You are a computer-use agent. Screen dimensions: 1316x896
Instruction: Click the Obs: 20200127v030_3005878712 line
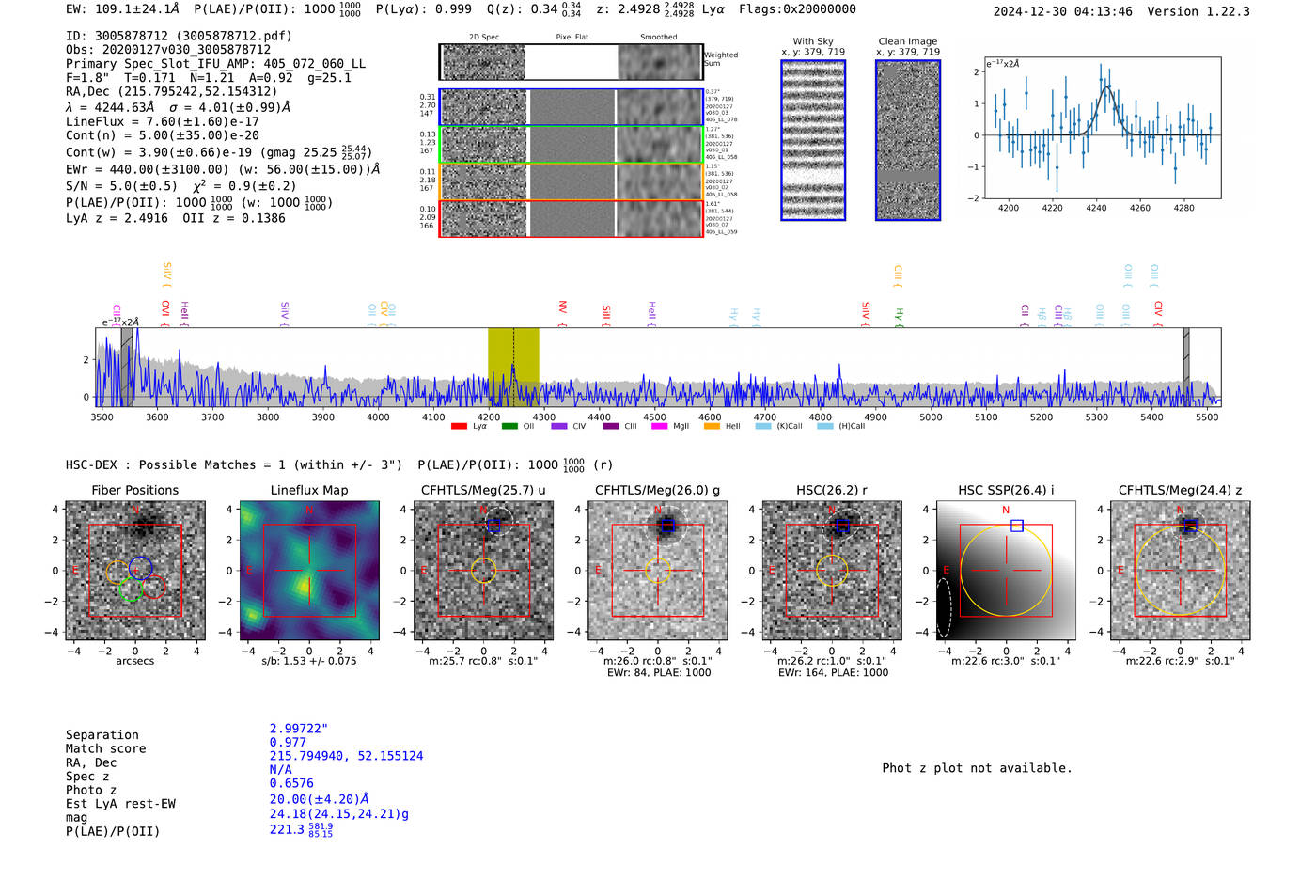tap(168, 50)
